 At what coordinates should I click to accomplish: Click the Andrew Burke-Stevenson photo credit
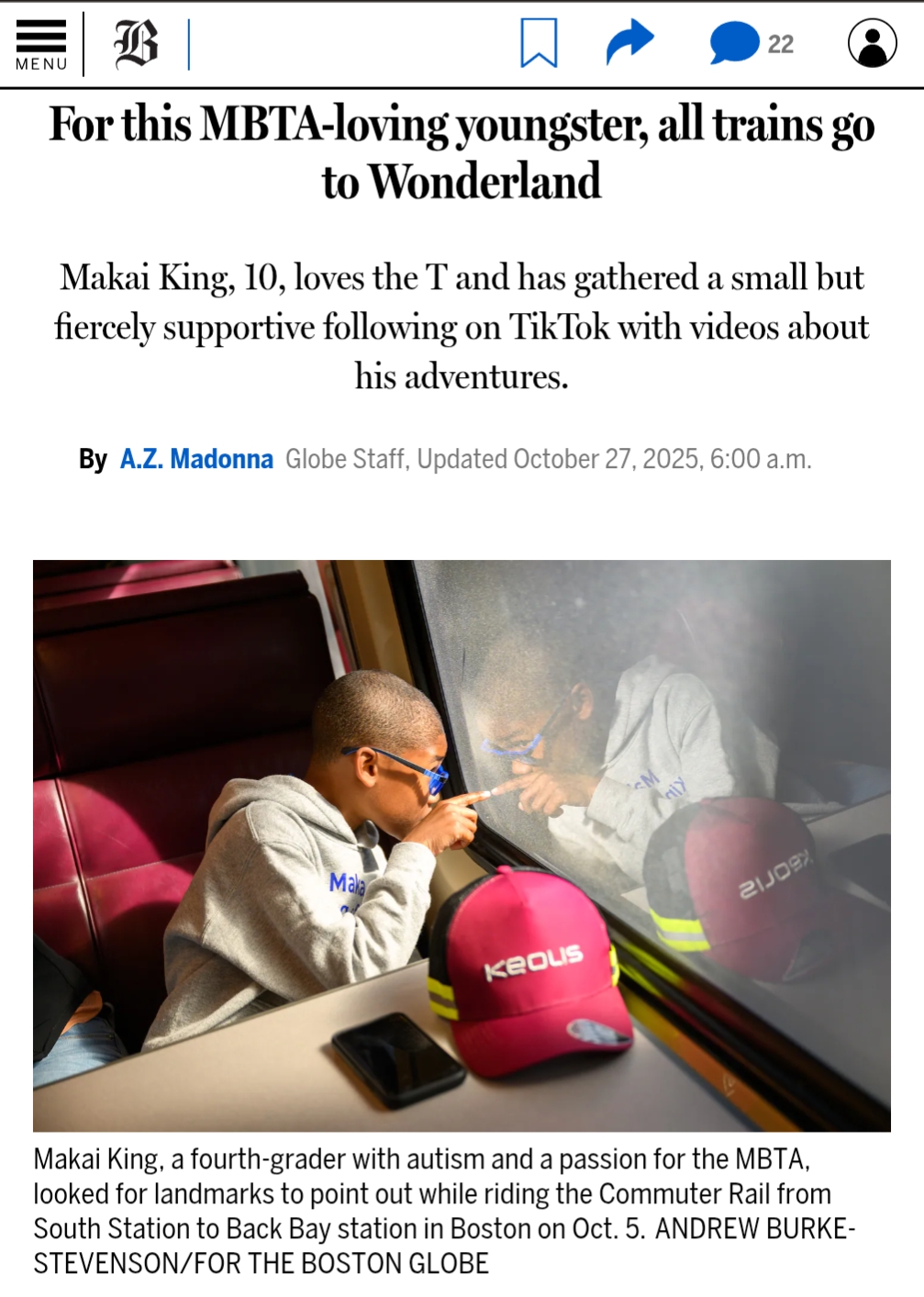pyautogui.click(x=444, y=1247)
